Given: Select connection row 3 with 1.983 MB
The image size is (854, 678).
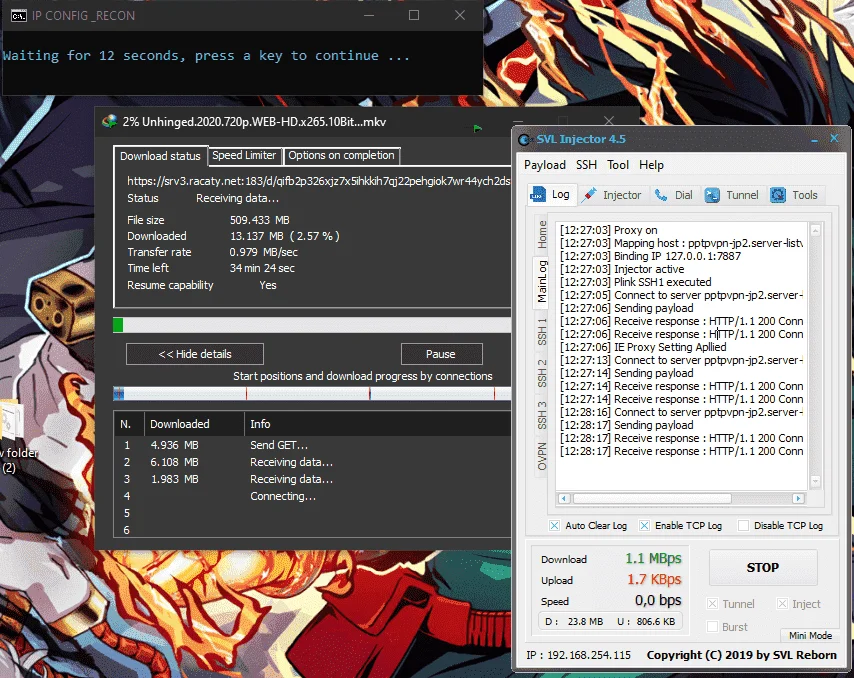Looking at the screenshot, I should click(312, 479).
